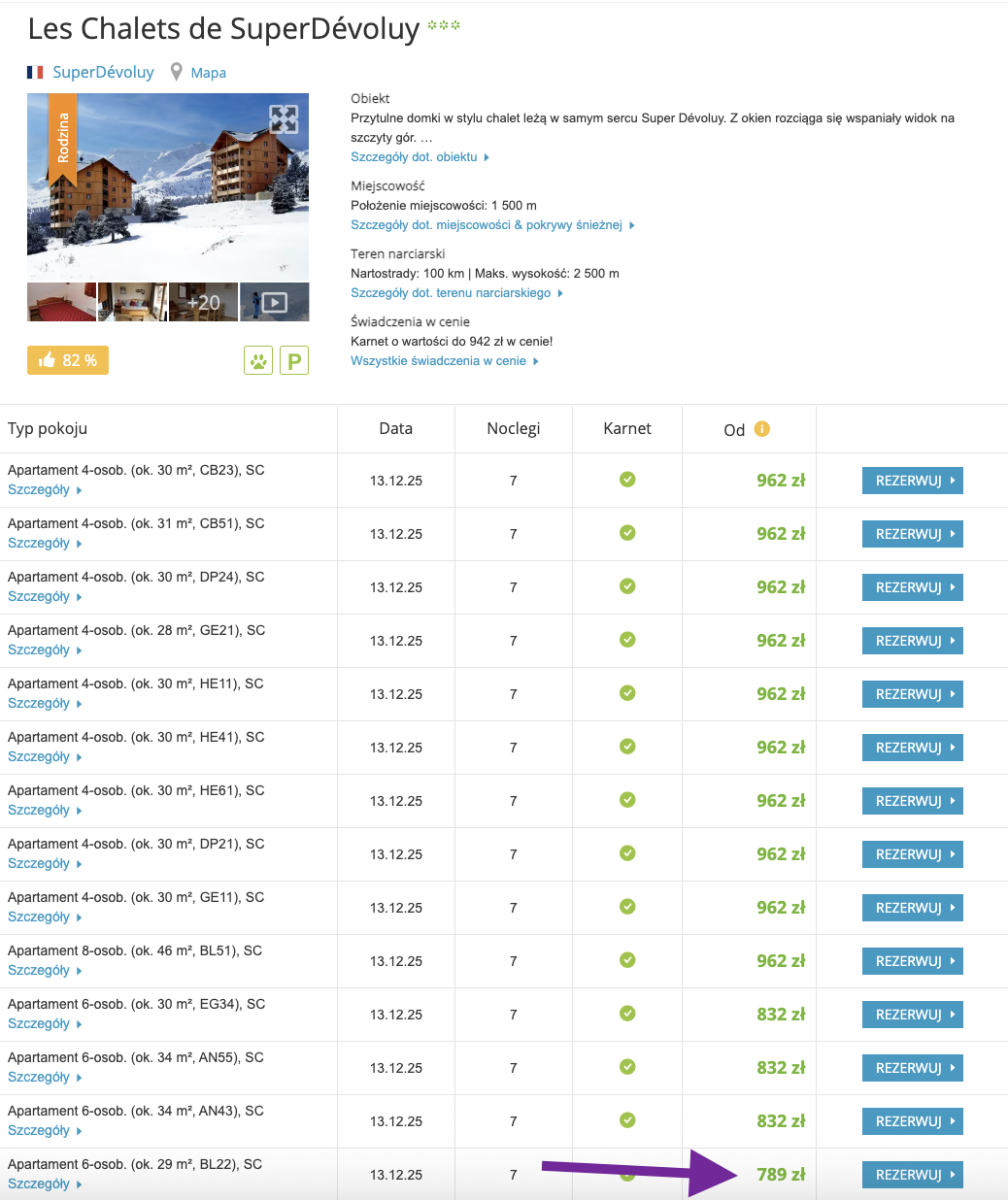Click REZERWUJ for the HE41 apartment
The width and height of the screenshot is (1008, 1200).
click(x=913, y=748)
